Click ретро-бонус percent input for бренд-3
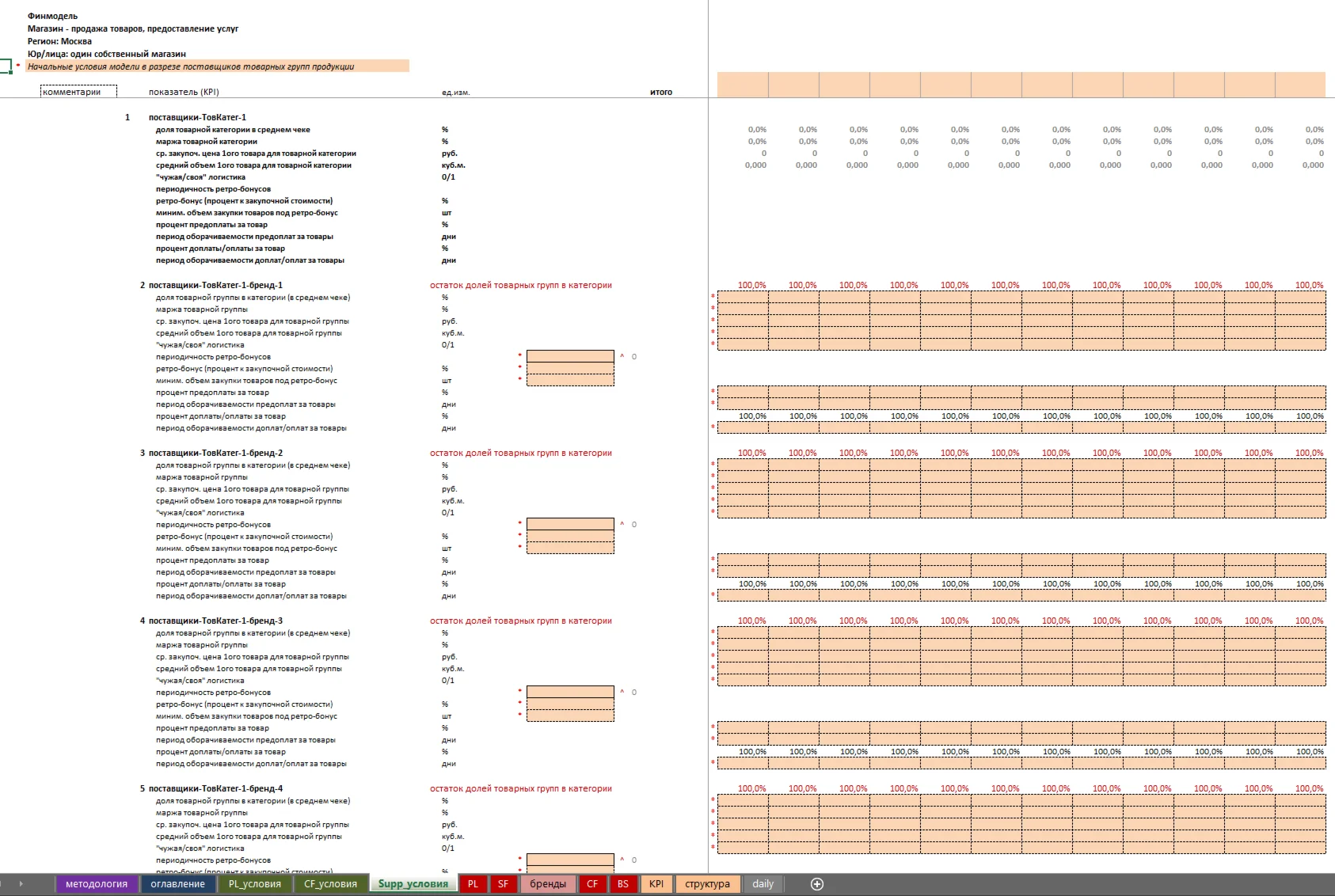The width and height of the screenshot is (1335, 896). click(x=570, y=704)
